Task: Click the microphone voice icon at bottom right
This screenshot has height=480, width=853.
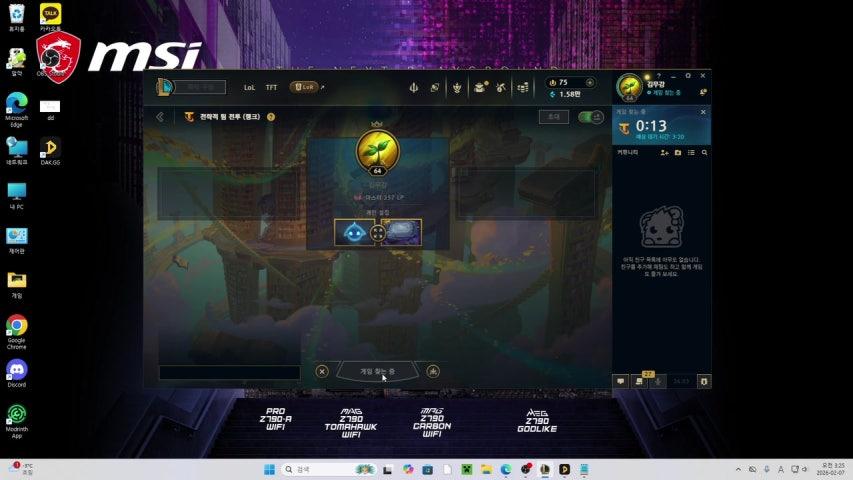Action: (658, 381)
